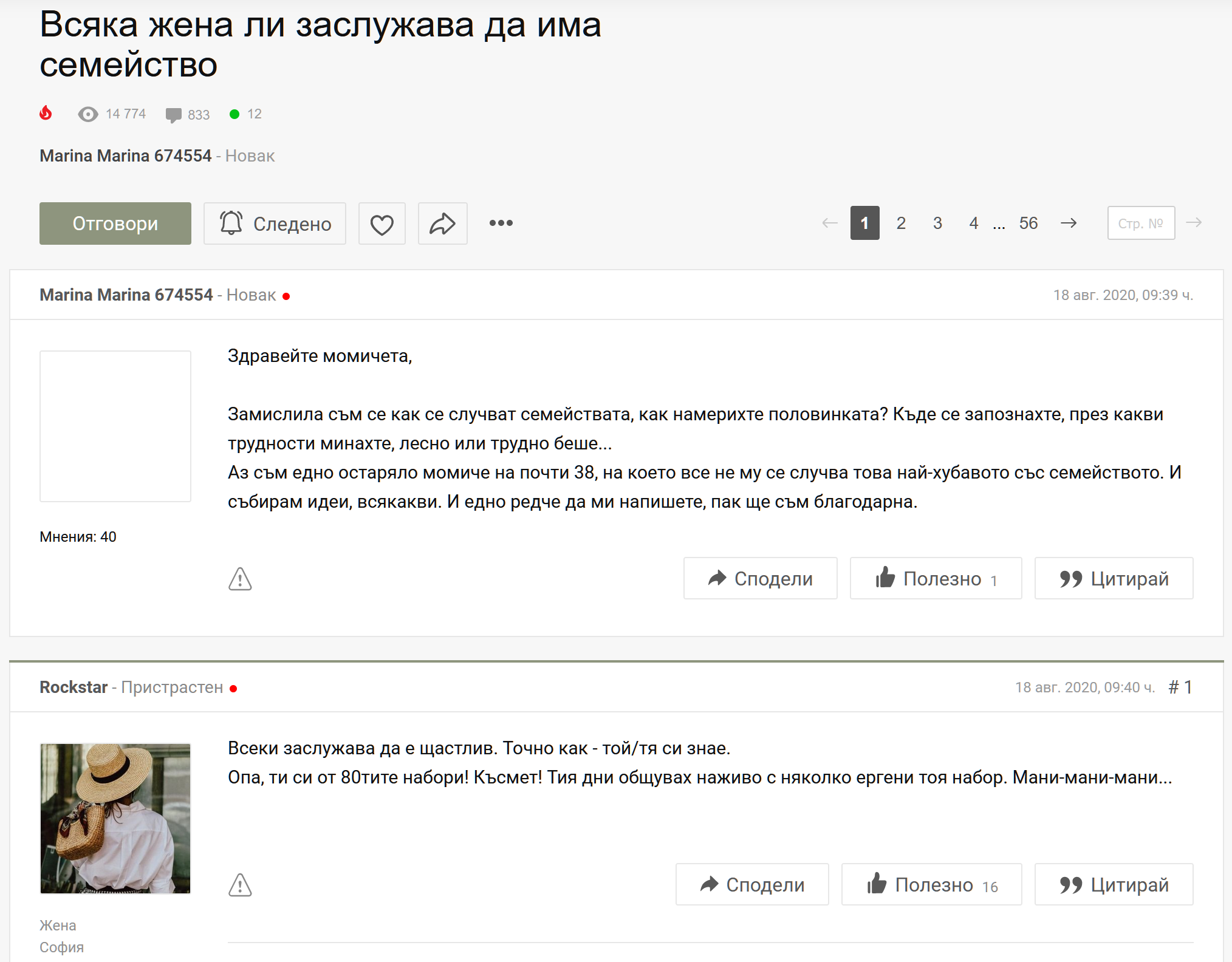Click the Стр. № page number field
Viewport: 1232px width, 962px height.
point(1140,223)
